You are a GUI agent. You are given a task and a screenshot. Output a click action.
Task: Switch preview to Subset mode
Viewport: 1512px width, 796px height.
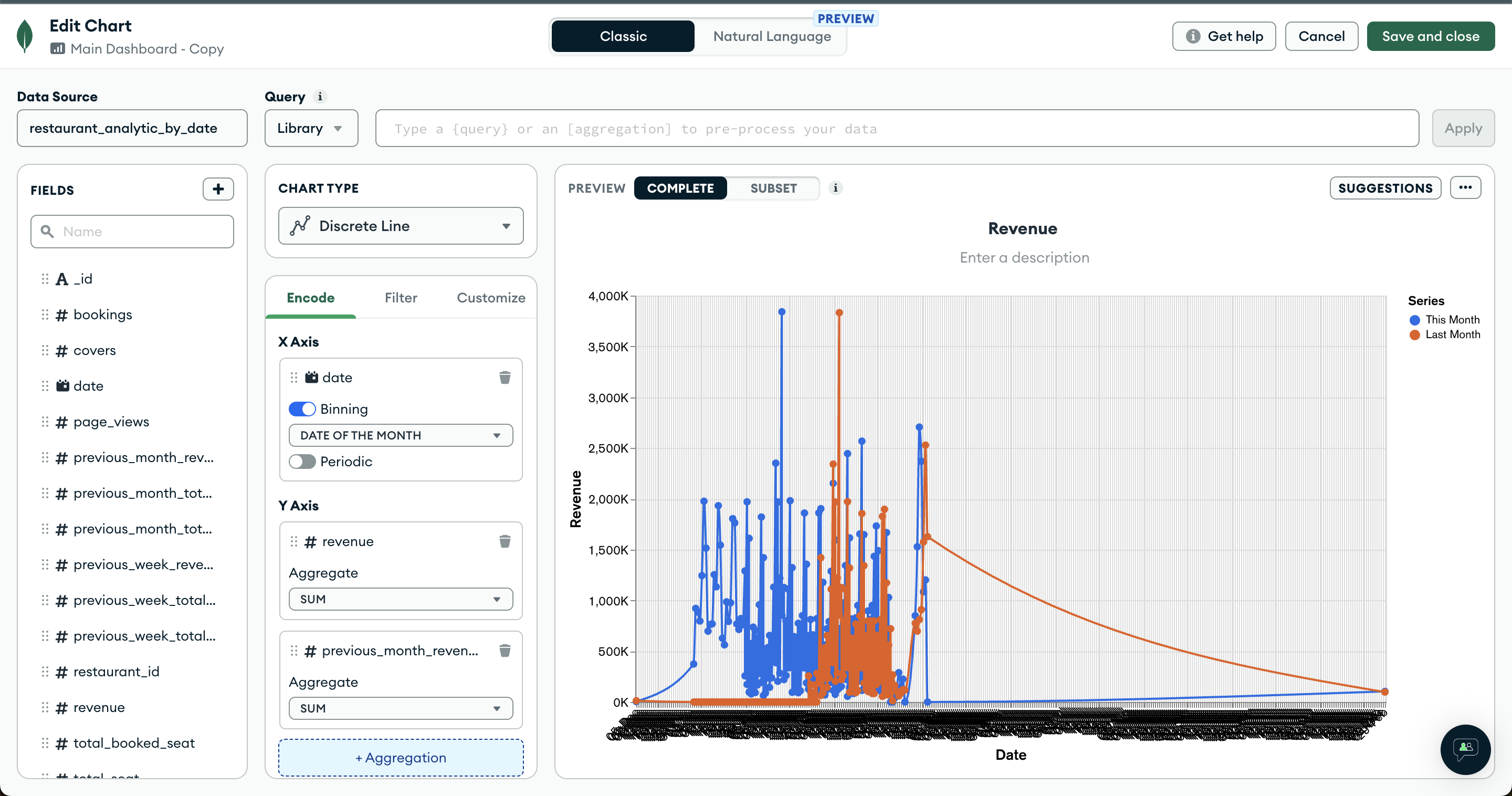point(773,188)
